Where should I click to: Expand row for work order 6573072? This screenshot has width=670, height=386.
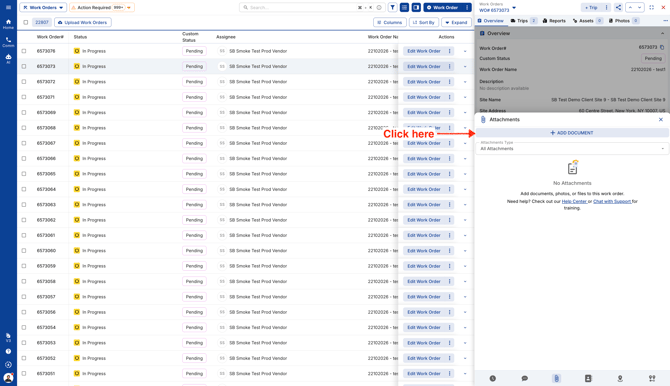(465, 82)
